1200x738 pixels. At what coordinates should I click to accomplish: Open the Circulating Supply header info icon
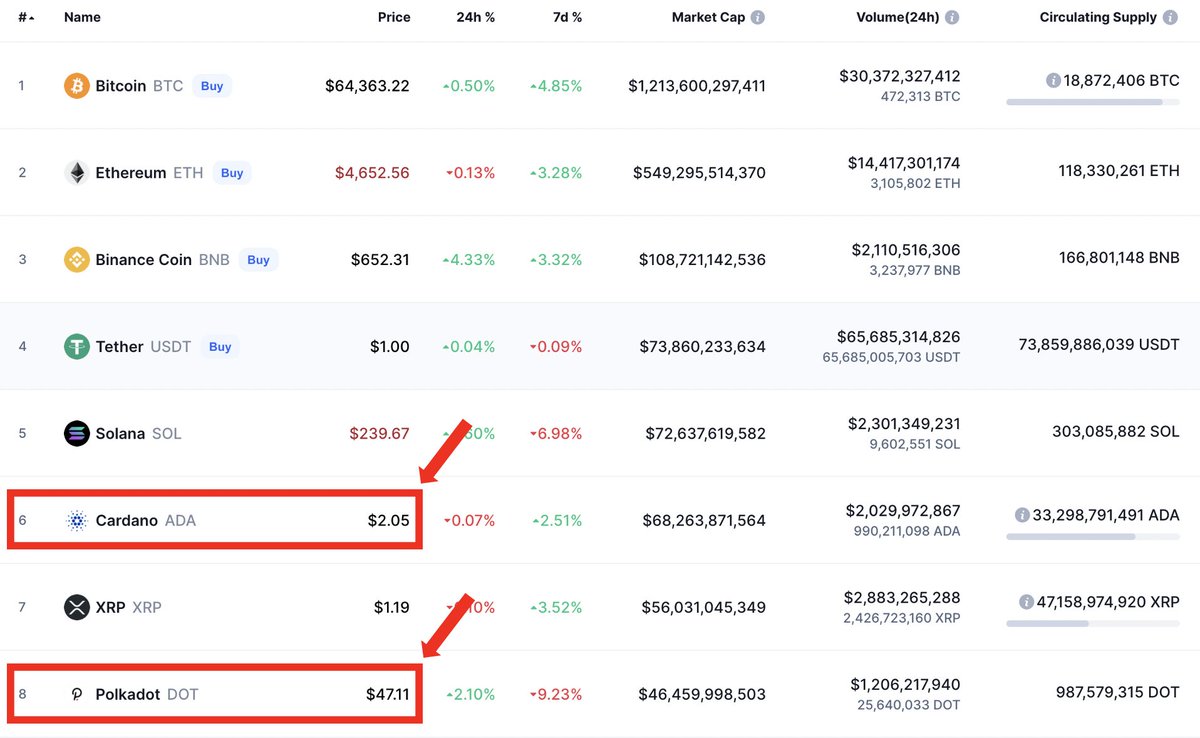tap(1170, 18)
